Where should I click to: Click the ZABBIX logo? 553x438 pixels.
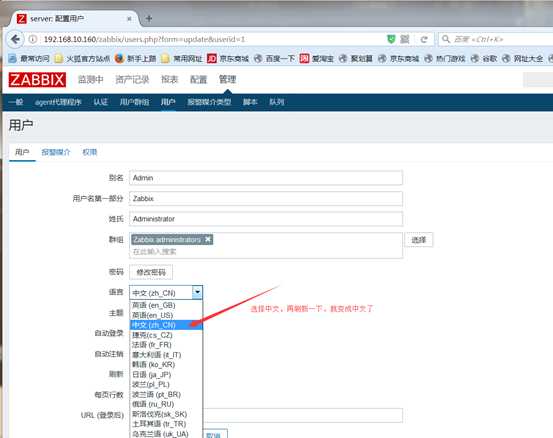pos(37,80)
